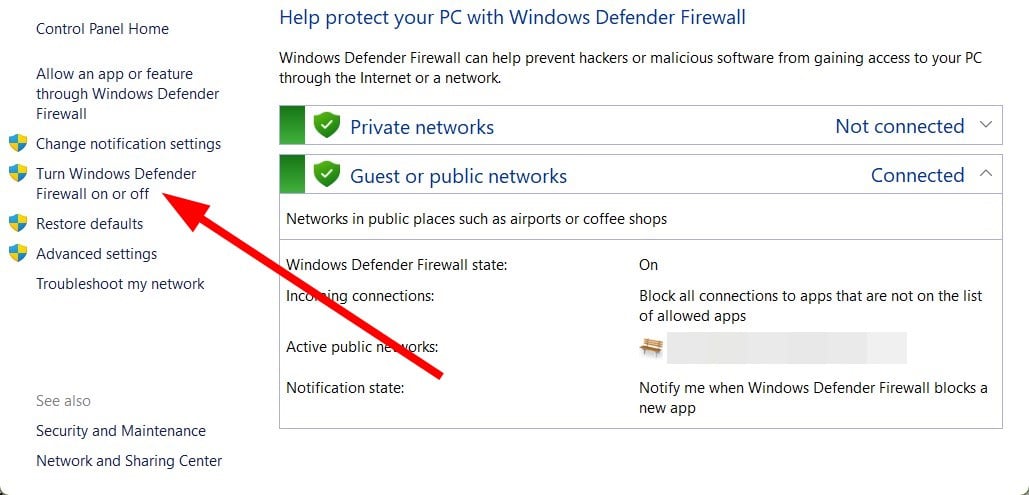Open Security and Maintenance link
Image resolution: width=1029 pixels, height=495 pixels.
[121, 431]
